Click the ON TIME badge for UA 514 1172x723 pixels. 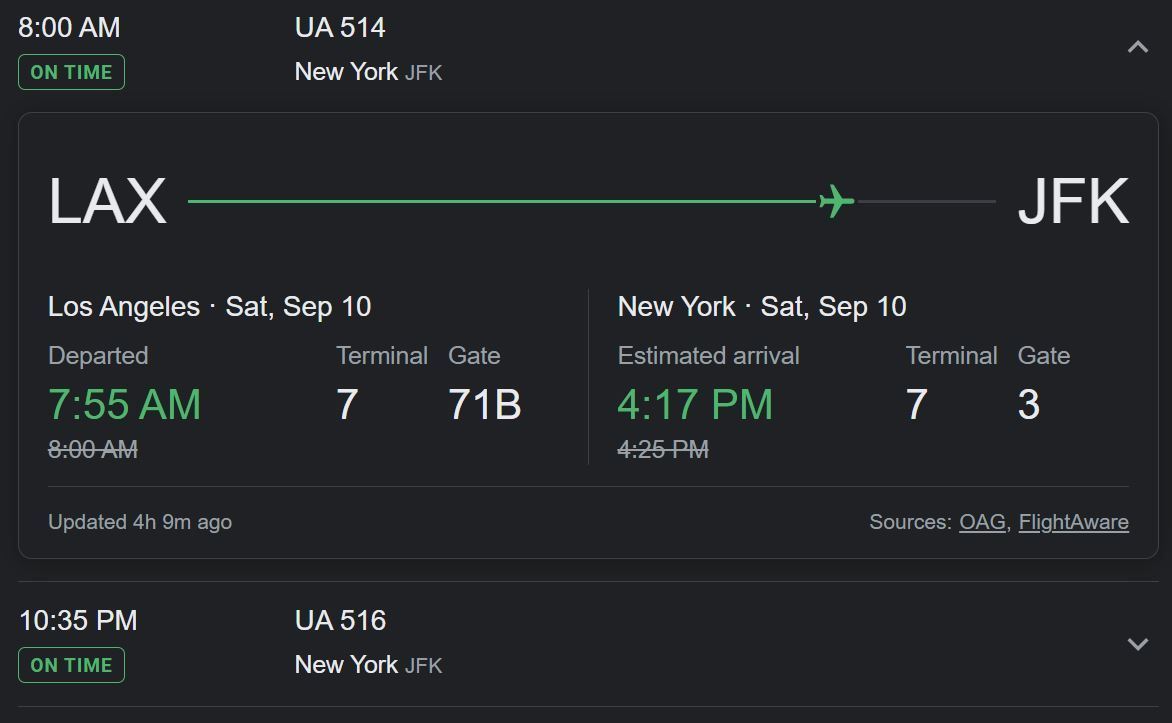click(x=71, y=73)
